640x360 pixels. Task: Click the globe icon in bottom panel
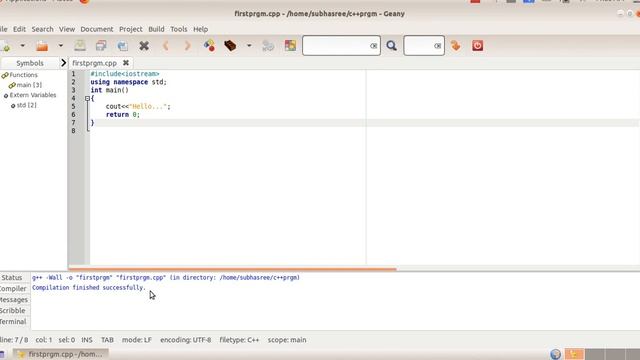point(556,354)
